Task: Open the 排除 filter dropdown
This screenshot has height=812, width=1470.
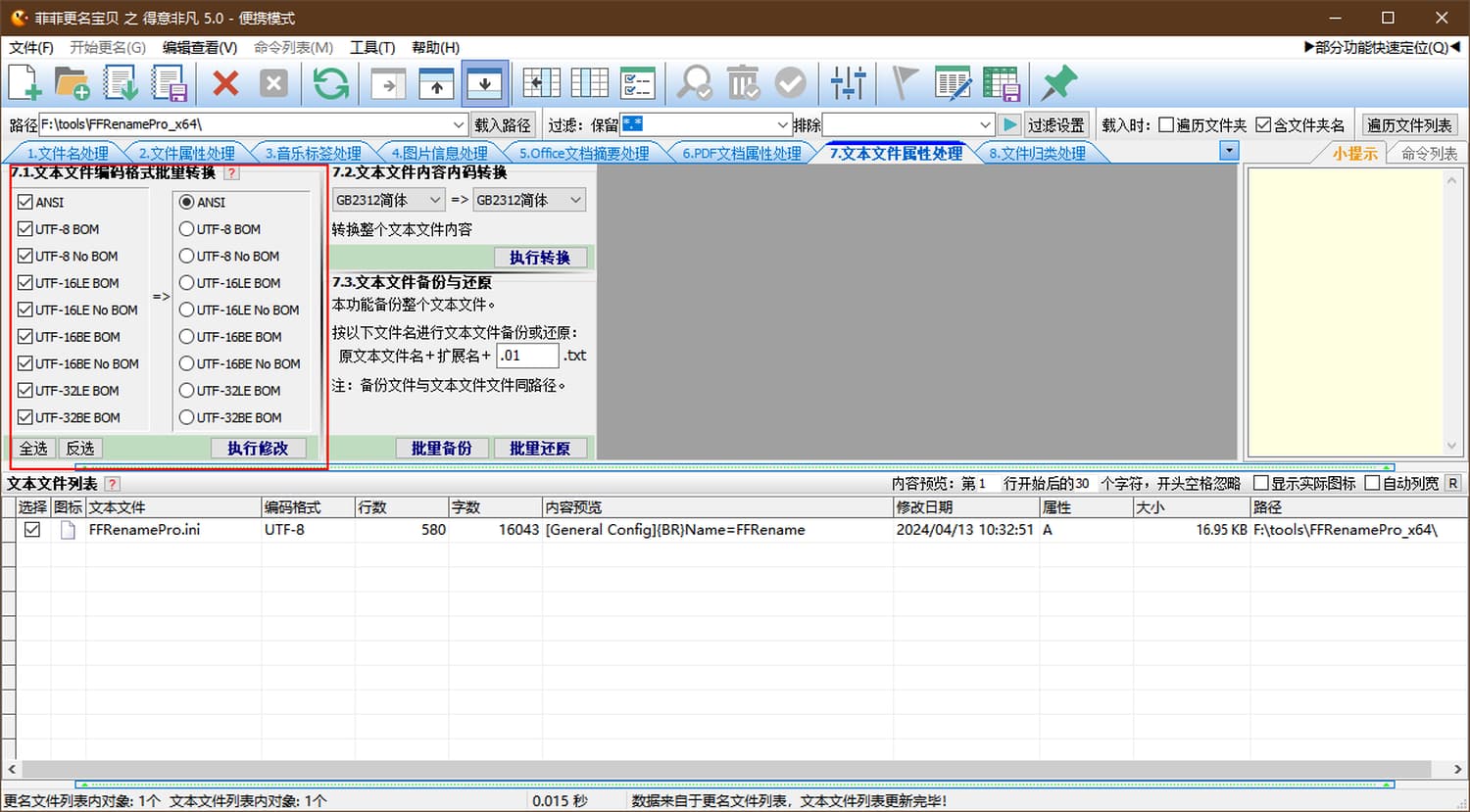Action: pos(985,124)
